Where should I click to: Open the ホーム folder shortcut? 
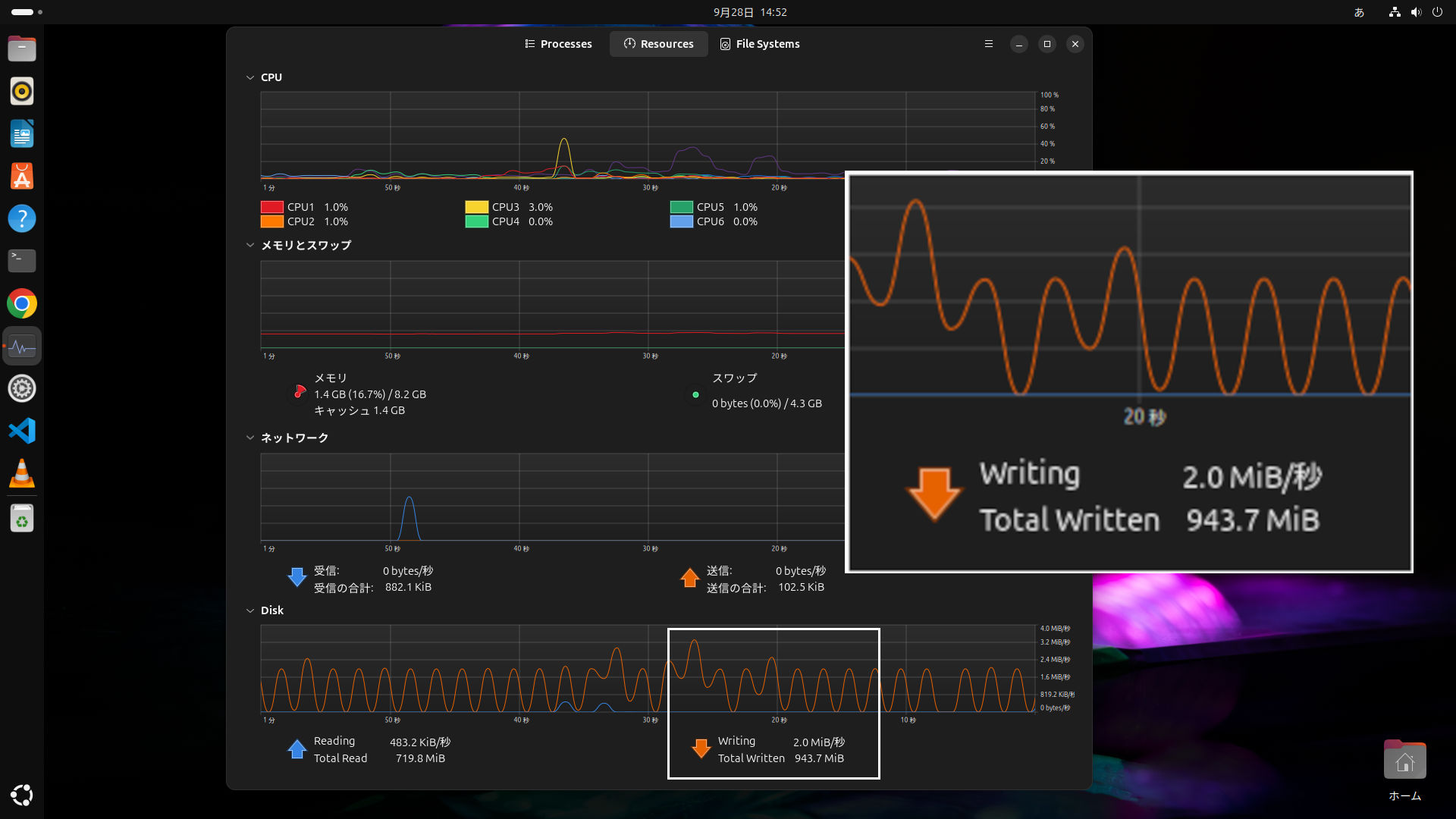1404,760
